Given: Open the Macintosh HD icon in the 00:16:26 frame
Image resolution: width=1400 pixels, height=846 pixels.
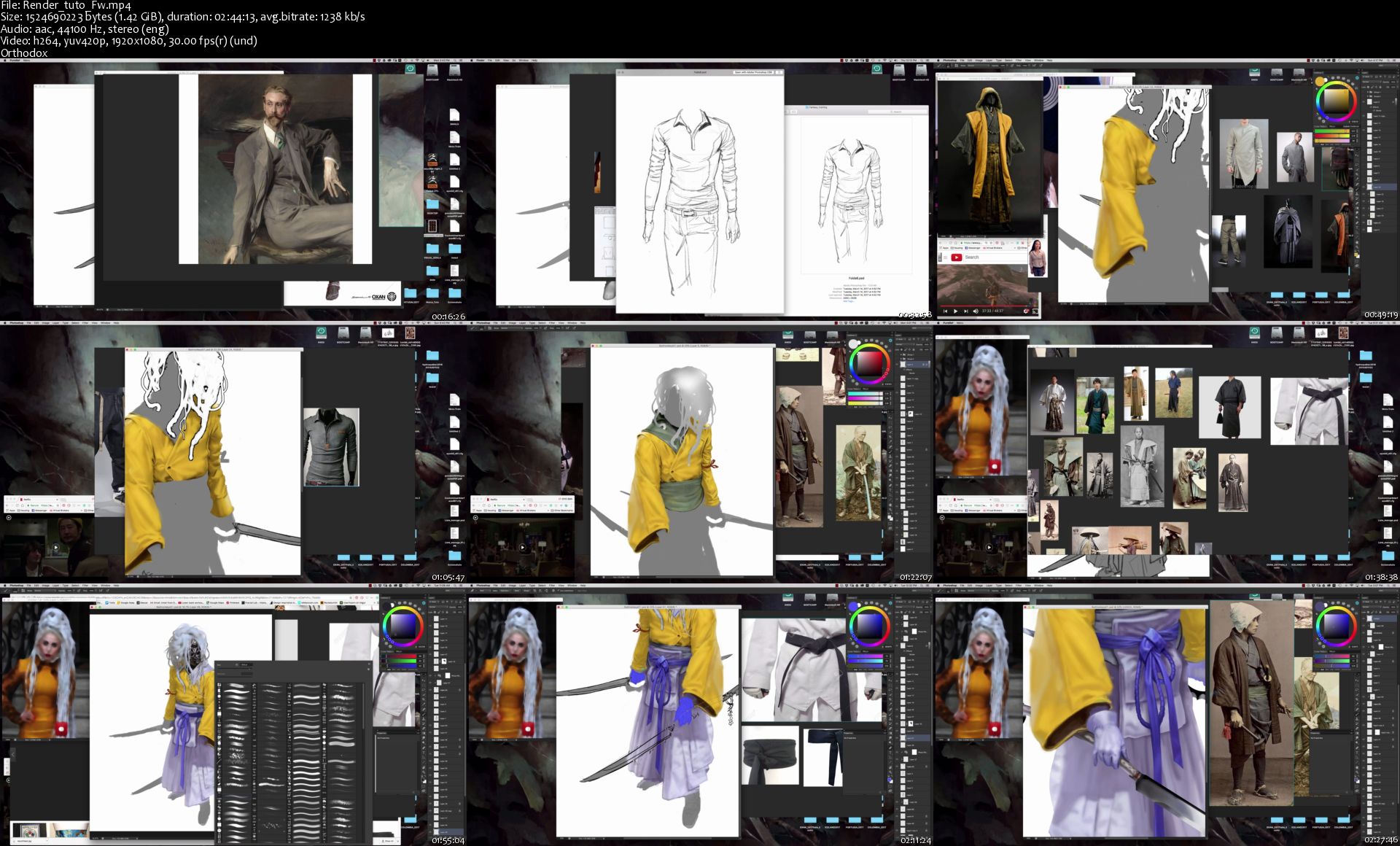Looking at the screenshot, I should [x=454, y=71].
